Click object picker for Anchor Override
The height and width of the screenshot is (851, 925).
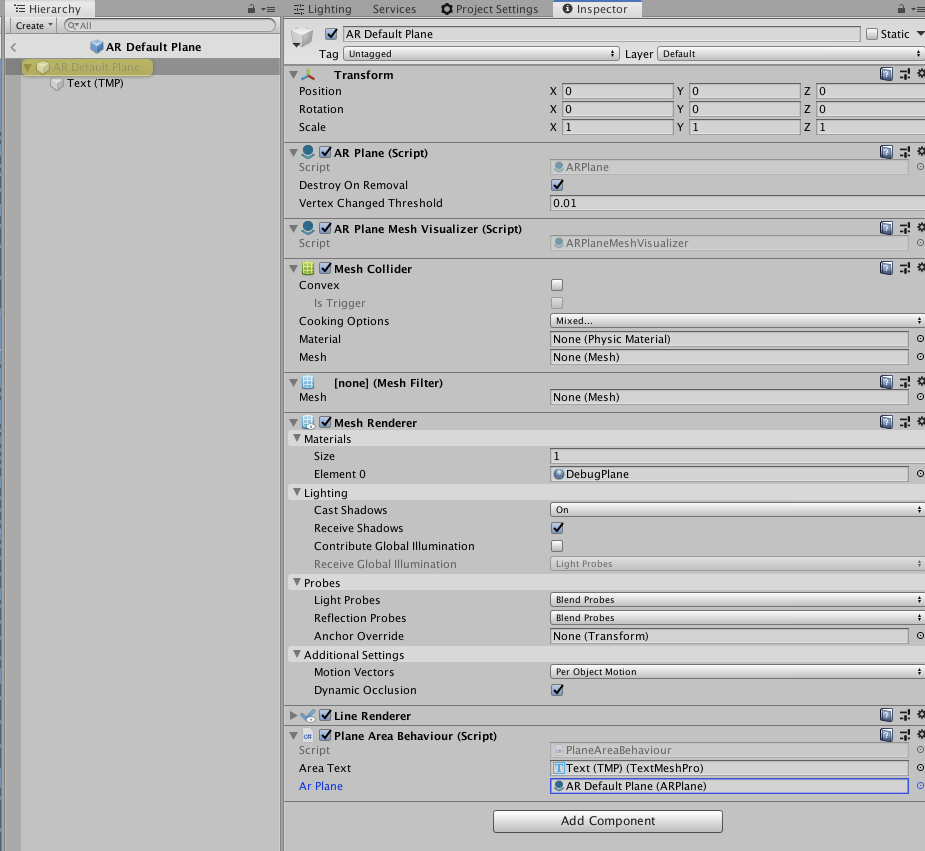click(x=920, y=636)
